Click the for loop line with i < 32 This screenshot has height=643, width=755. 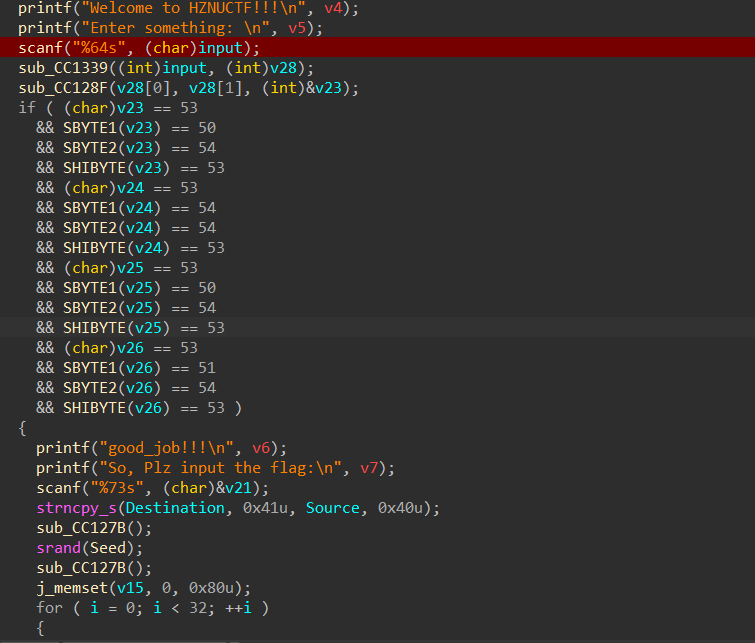(x=153, y=608)
